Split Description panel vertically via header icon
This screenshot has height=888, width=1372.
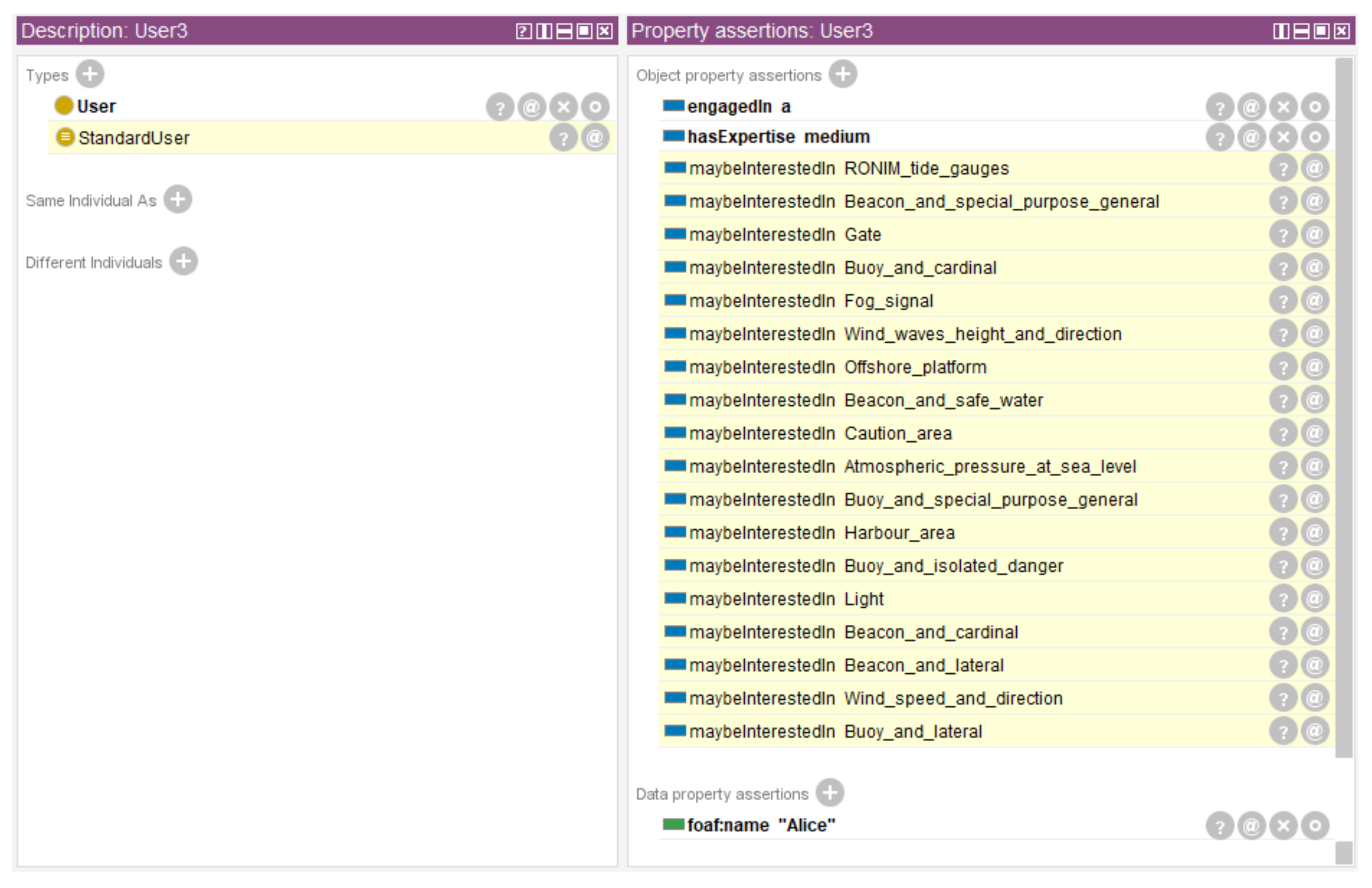coord(544,30)
